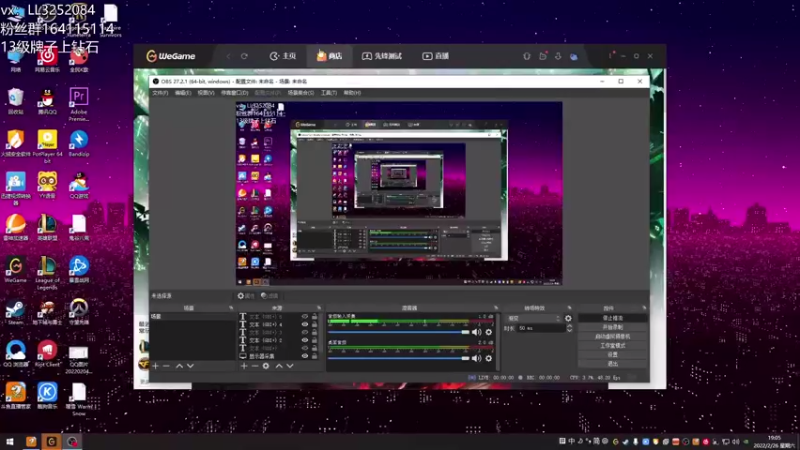800x450 pixels.
Task: Toggle lock on 文本 (GDI+) 2 source
Action: click(x=314, y=340)
